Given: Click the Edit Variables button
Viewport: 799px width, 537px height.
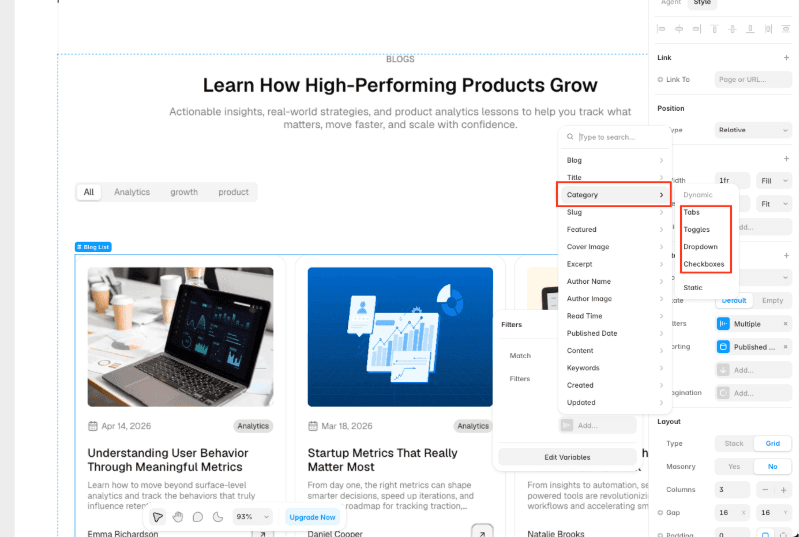Looking at the screenshot, I should point(567,457).
